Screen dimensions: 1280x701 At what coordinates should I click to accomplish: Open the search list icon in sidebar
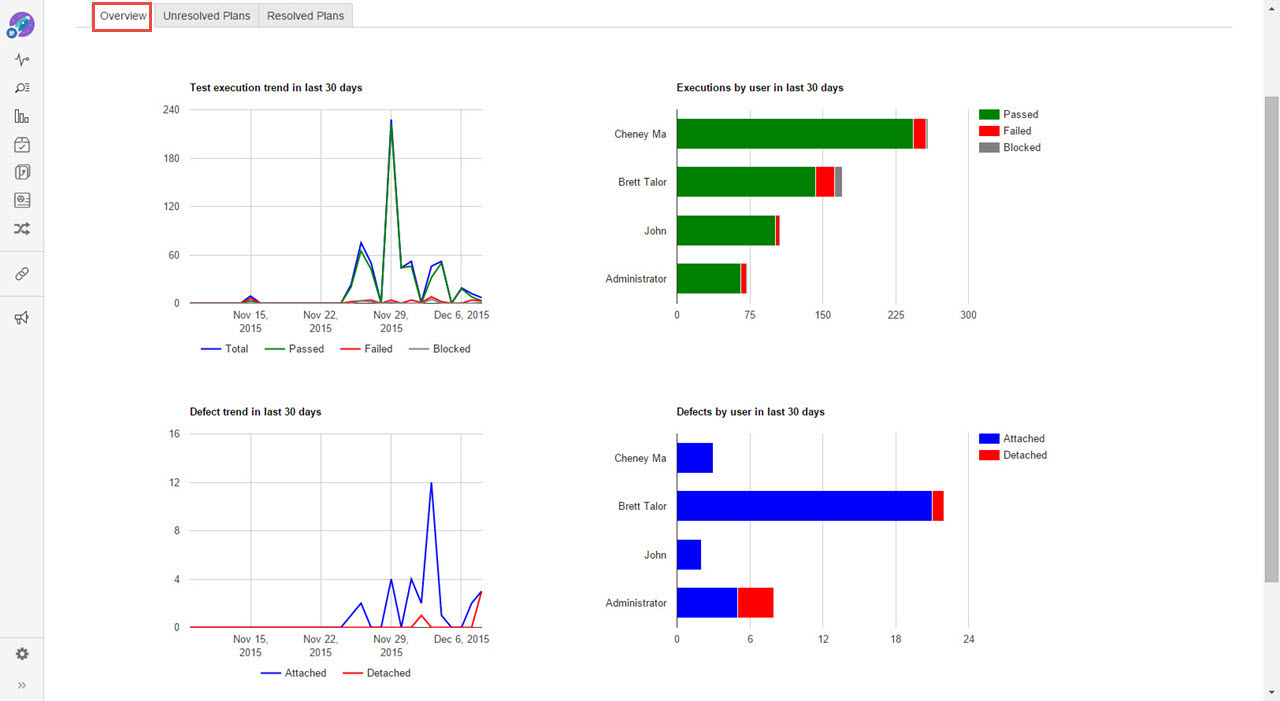pos(22,88)
